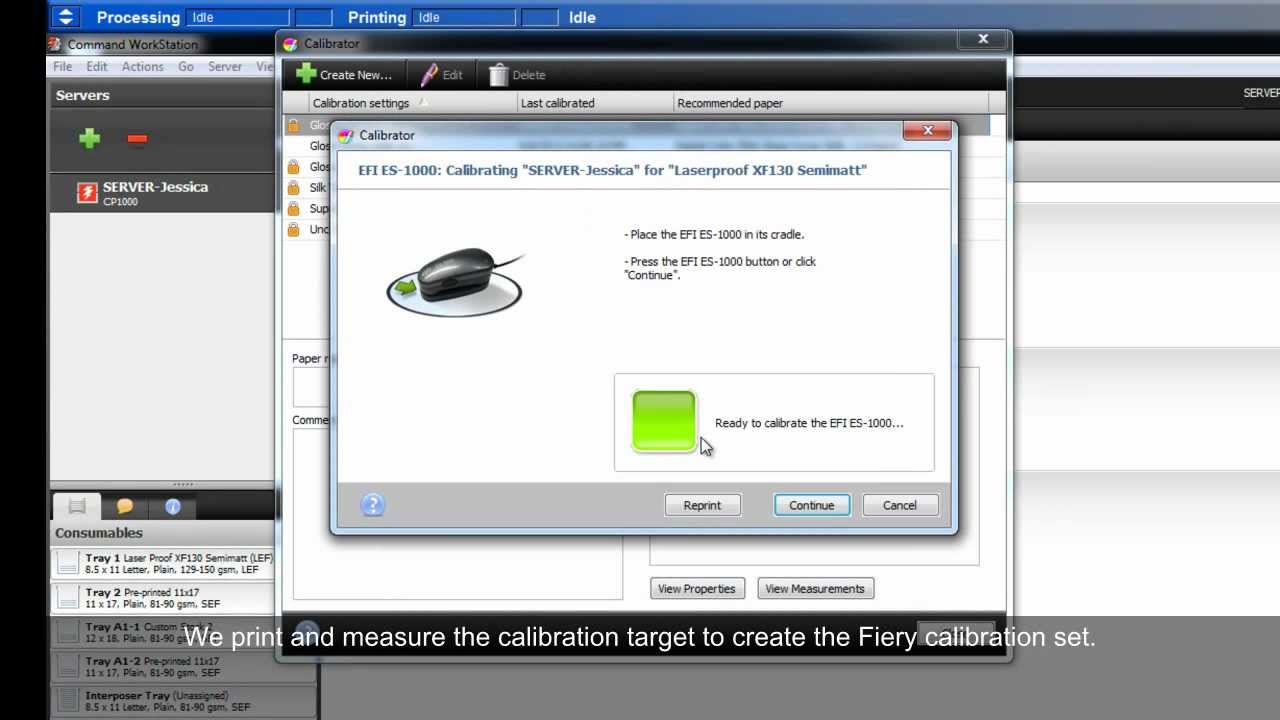This screenshot has width=1280, height=720.
Task: Click the Processing Idle status field
Action: 238,17
